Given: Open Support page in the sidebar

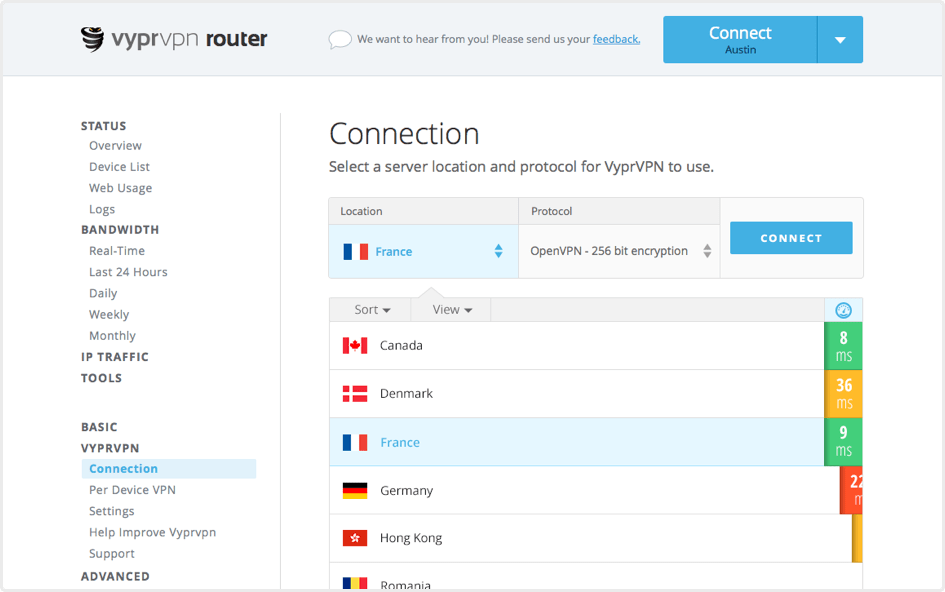Looking at the screenshot, I should click(111, 553).
